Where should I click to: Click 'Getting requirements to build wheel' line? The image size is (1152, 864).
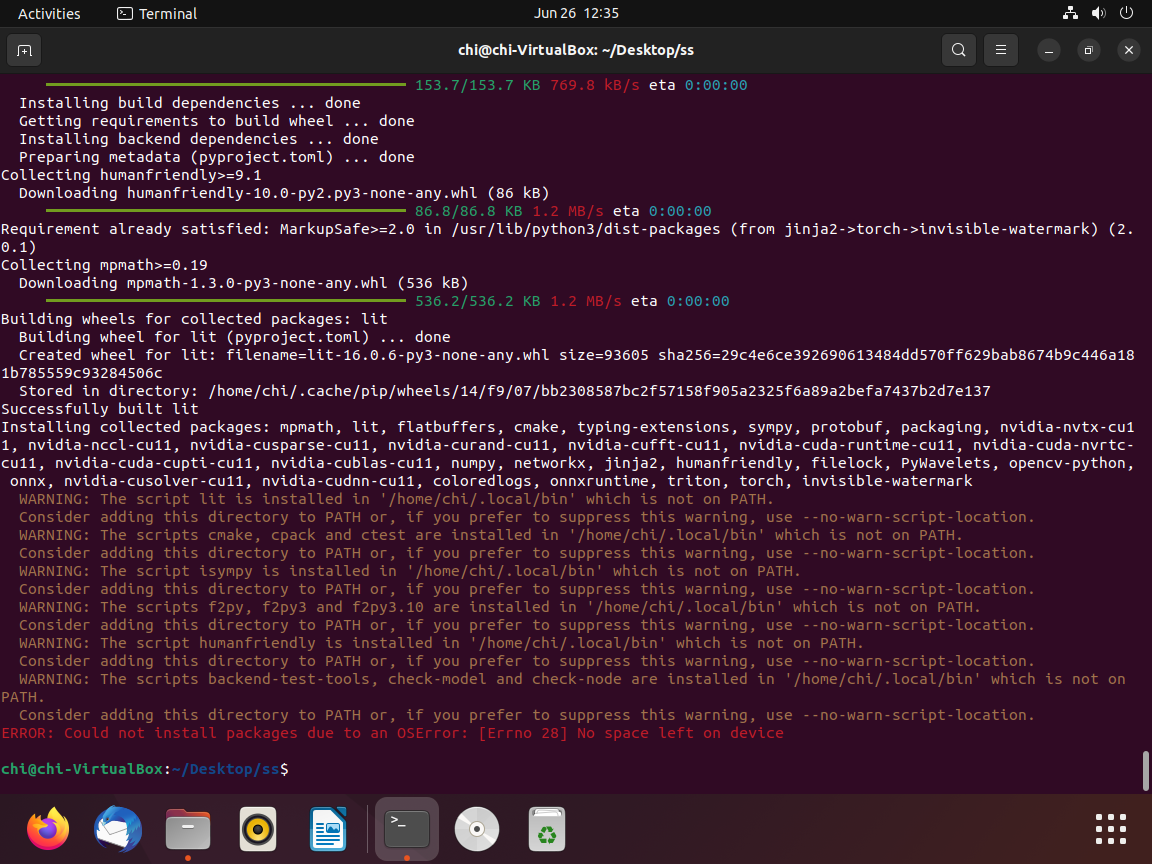(x=216, y=121)
